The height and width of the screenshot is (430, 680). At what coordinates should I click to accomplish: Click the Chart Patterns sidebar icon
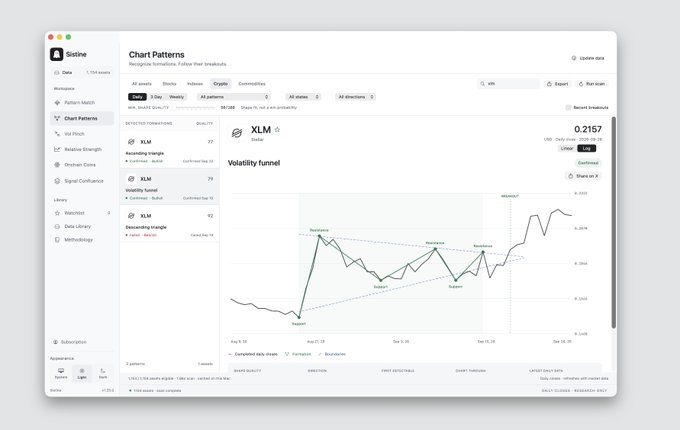click(57, 118)
